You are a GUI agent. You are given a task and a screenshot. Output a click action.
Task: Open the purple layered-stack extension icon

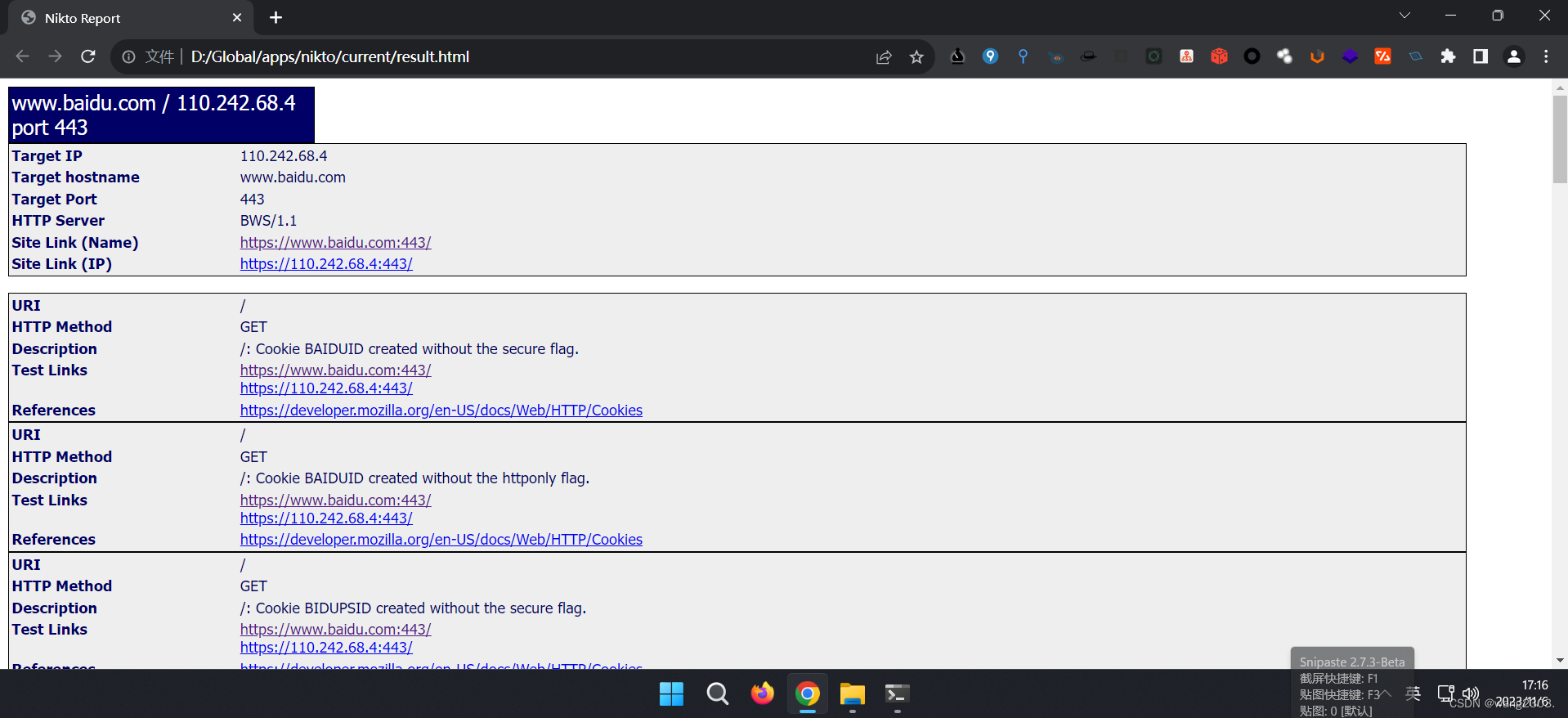tap(1351, 56)
